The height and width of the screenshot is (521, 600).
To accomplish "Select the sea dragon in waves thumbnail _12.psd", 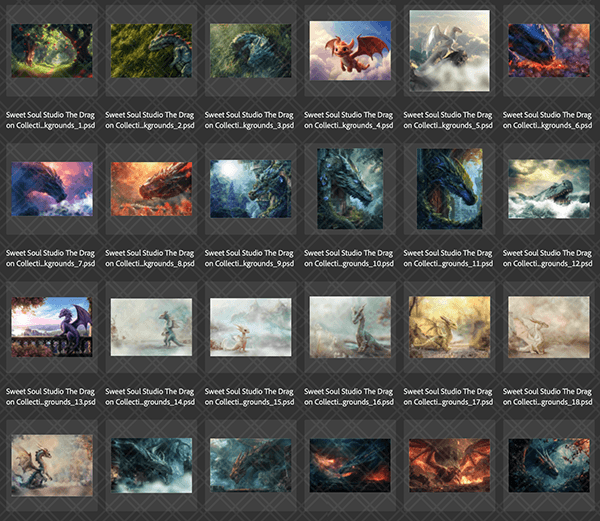I will (549, 189).
